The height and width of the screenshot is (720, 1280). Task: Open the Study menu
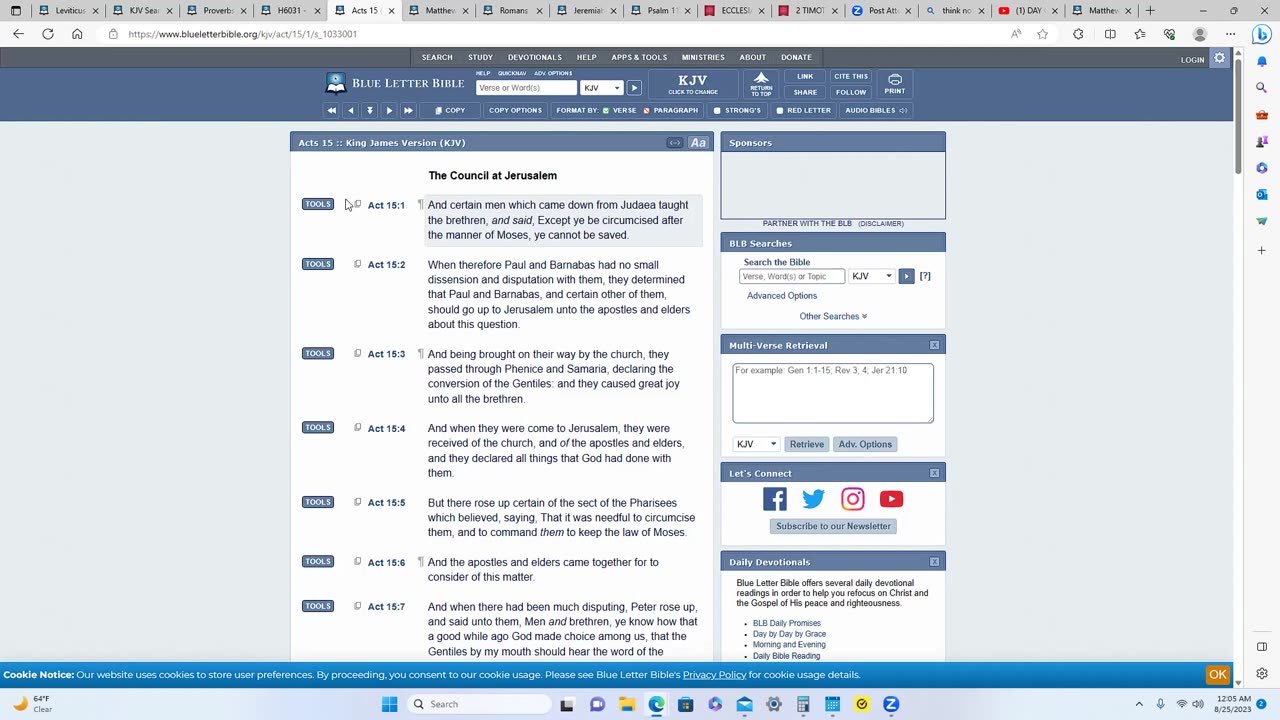point(480,57)
